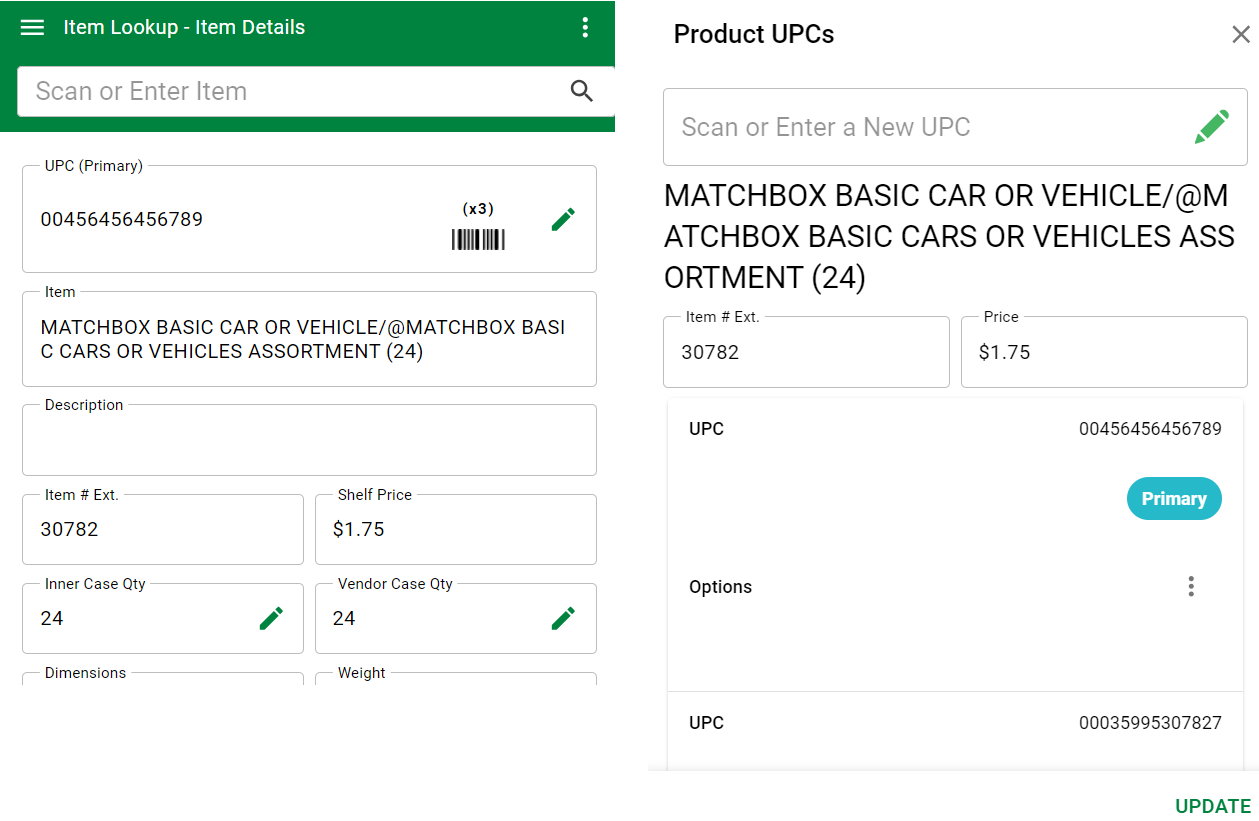This screenshot has height=821, width=1259.
Task: Click the Weight field label
Action: coord(361,673)
